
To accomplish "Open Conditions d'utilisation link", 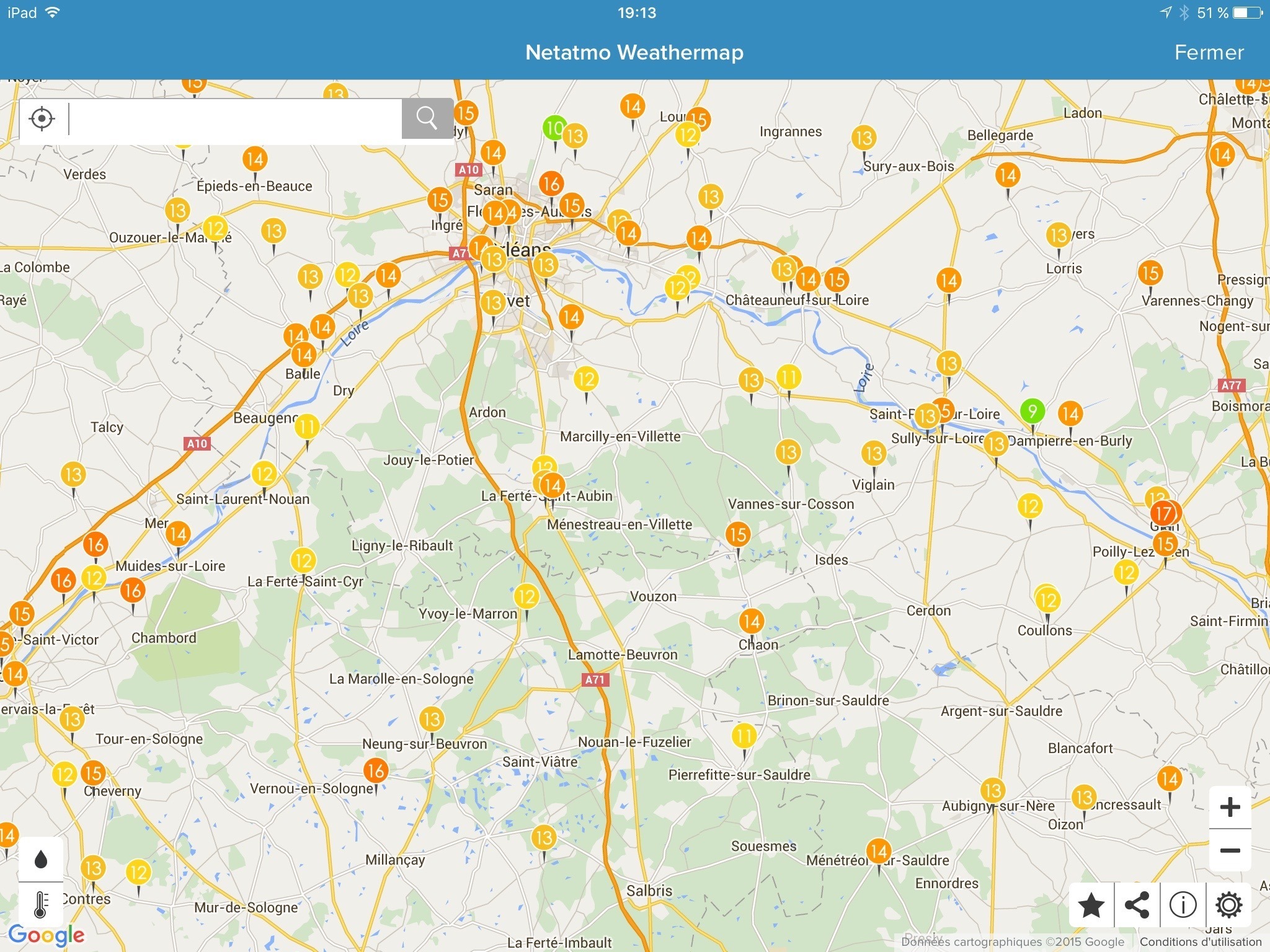I will point(1201,941).
